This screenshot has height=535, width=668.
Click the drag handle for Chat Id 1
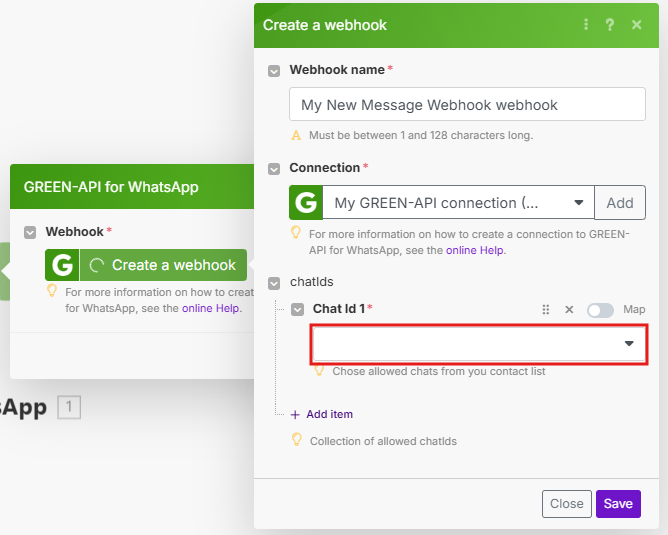pos(546,310)
